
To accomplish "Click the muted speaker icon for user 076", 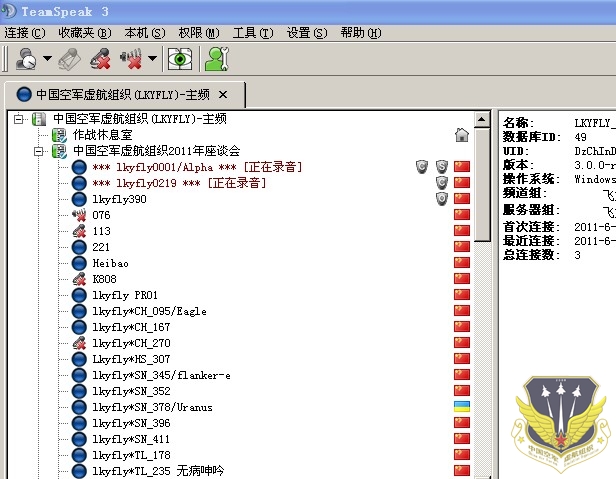I will (79, 215).
